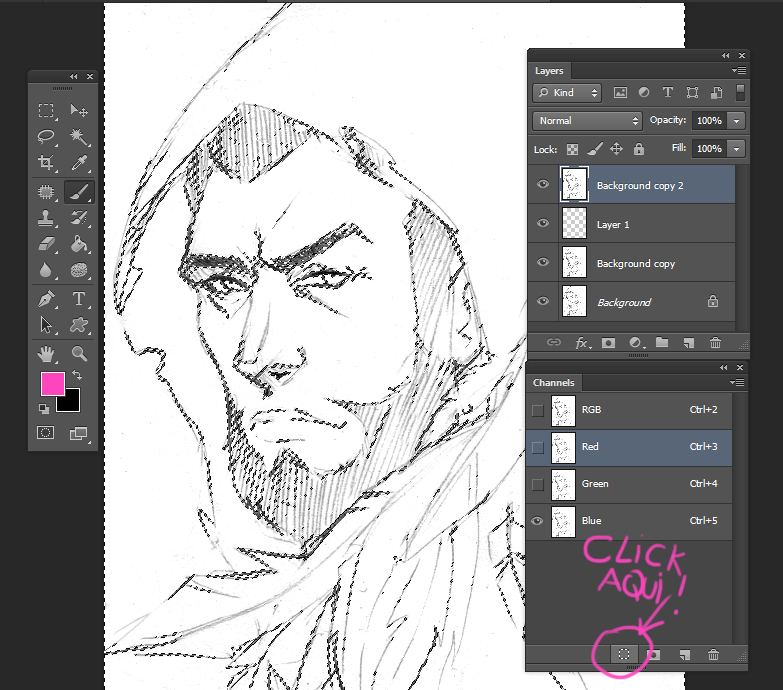Click the pink foreground color swatch
The image size is (783, 690).
point(52,383)
